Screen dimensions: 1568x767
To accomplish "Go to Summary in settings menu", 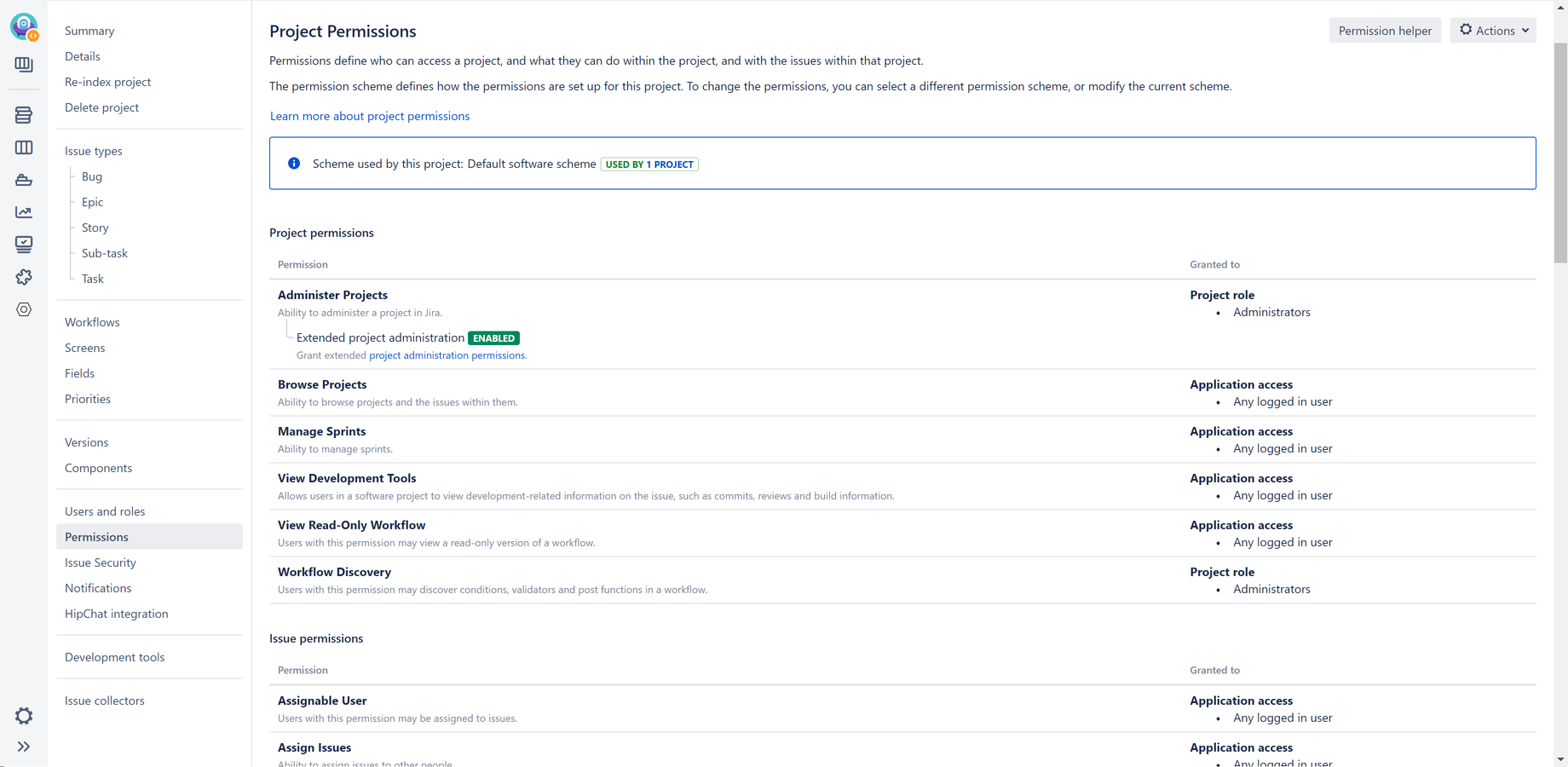I will pyautogui.click(x=89, y=31).
